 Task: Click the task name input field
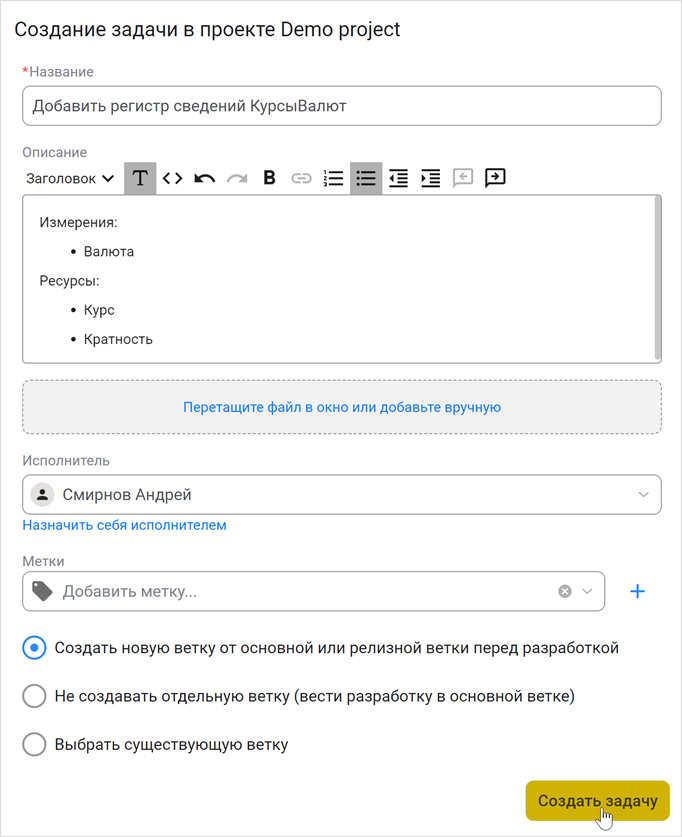[341, 105]
